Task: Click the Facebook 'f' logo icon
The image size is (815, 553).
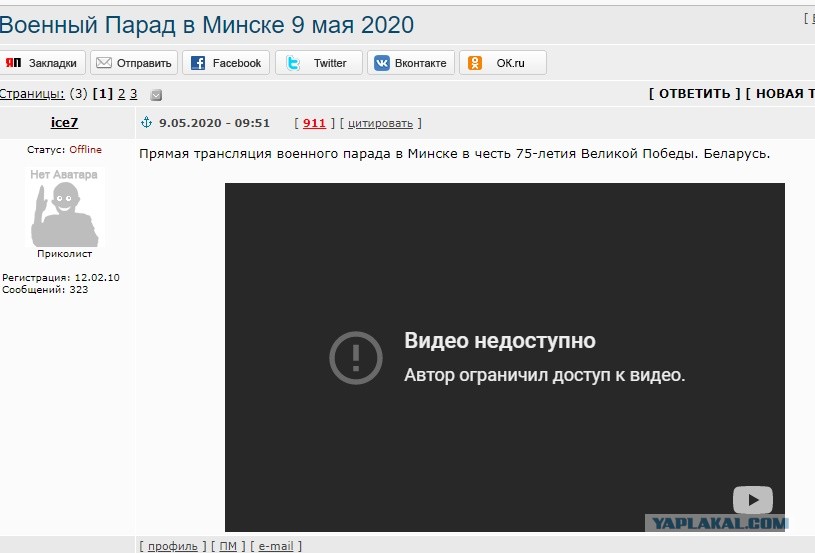Action: (198, 63)
